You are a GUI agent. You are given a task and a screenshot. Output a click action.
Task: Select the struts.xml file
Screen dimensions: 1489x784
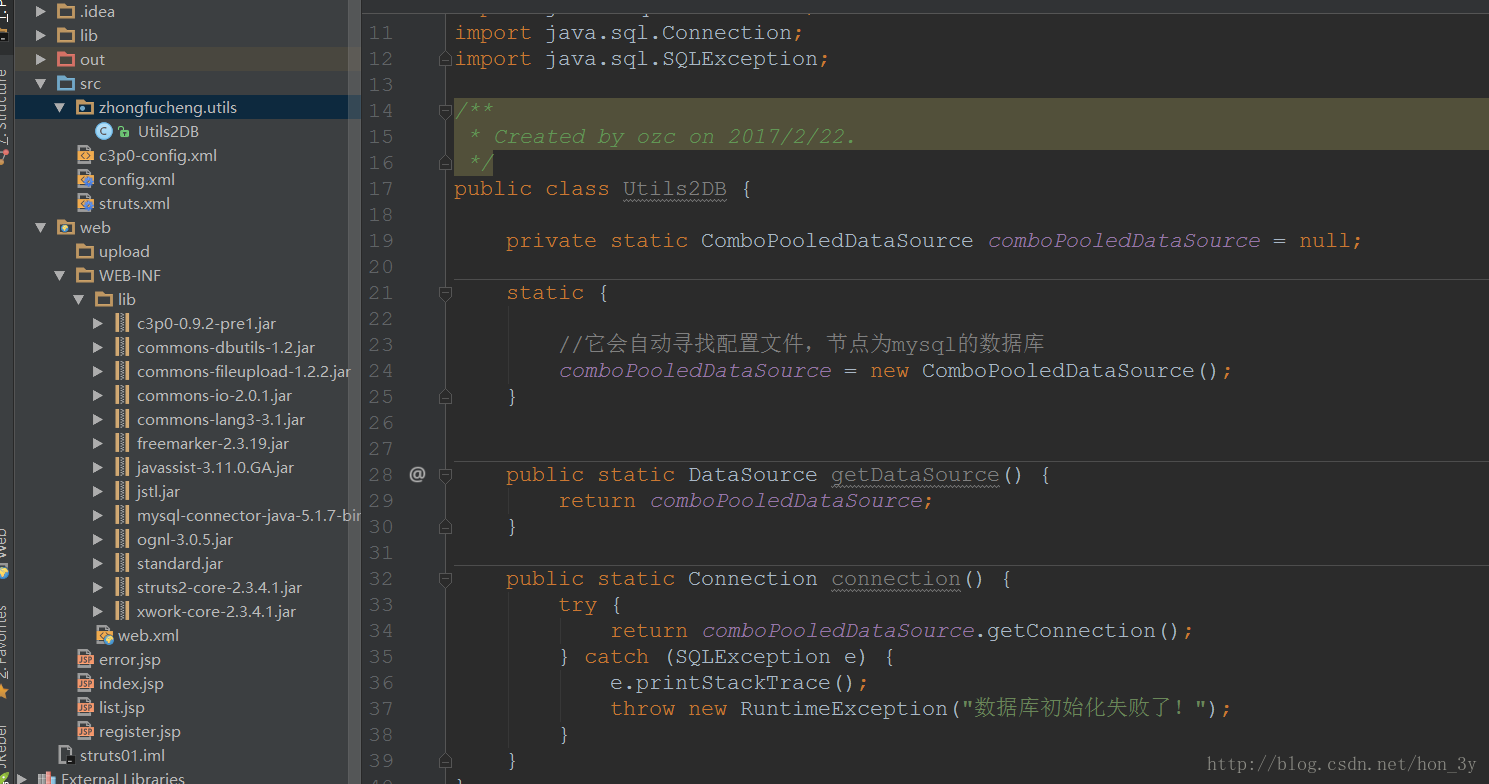pyautogui.click(x=134, y=203)
